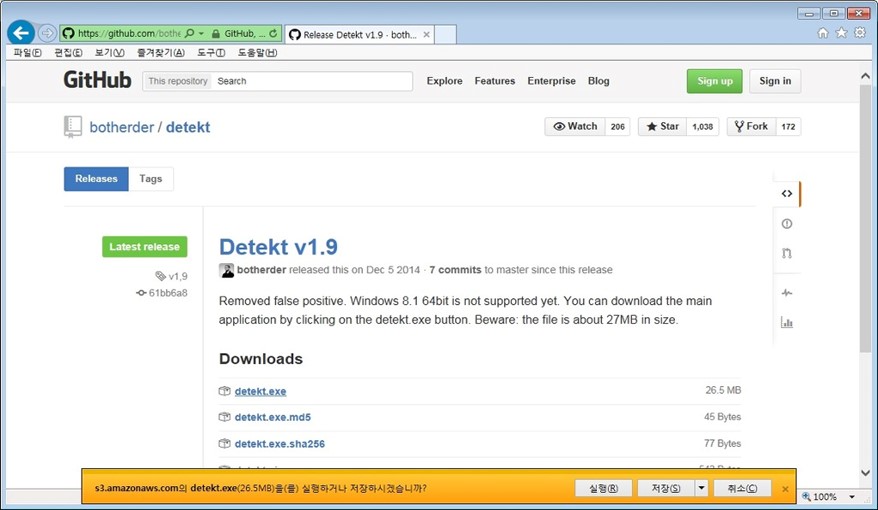Open the 편집(E) menu
Screen dimensions: 878x510
[x=68, y=53]
